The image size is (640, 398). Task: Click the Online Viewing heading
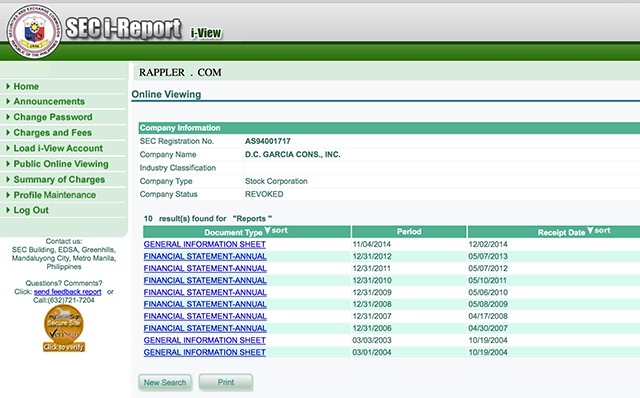coord(166,94)
